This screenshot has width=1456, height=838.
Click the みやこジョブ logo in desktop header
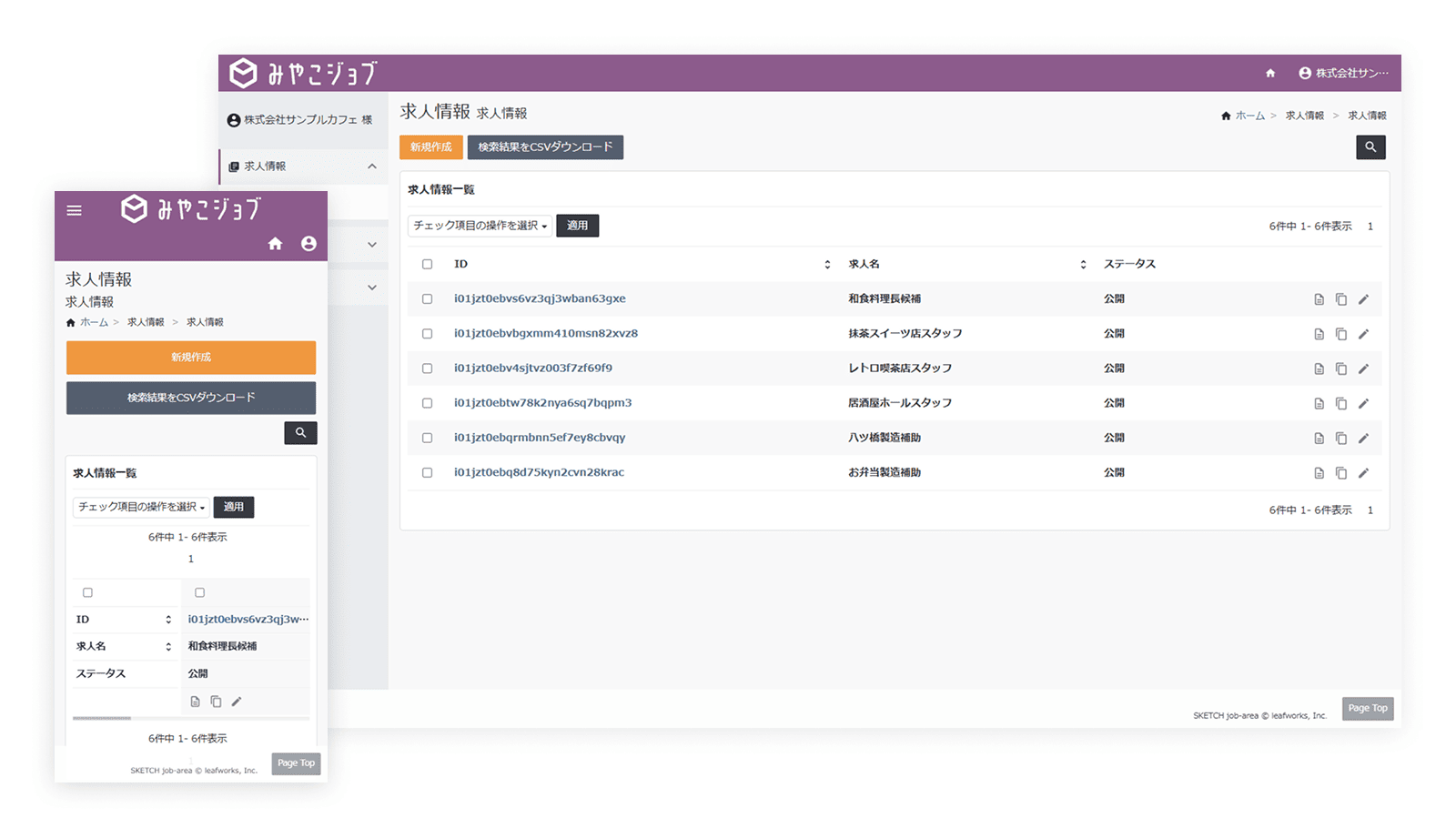(303, 73)
